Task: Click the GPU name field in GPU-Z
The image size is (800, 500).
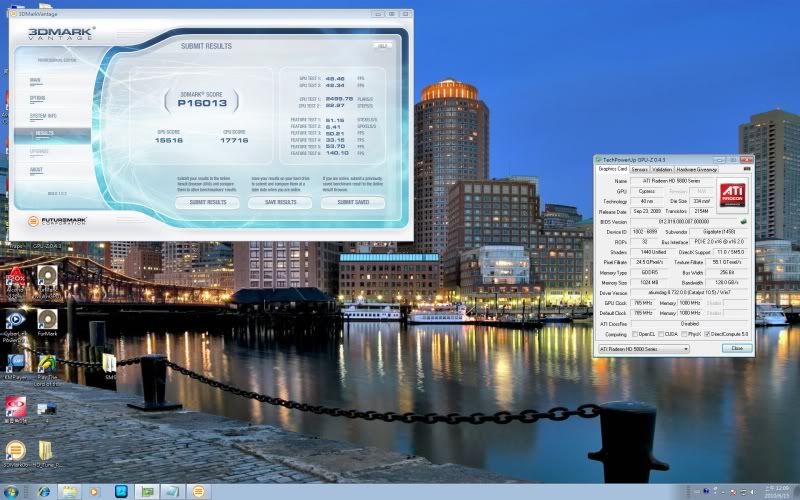Action: (x=672, y=181)
